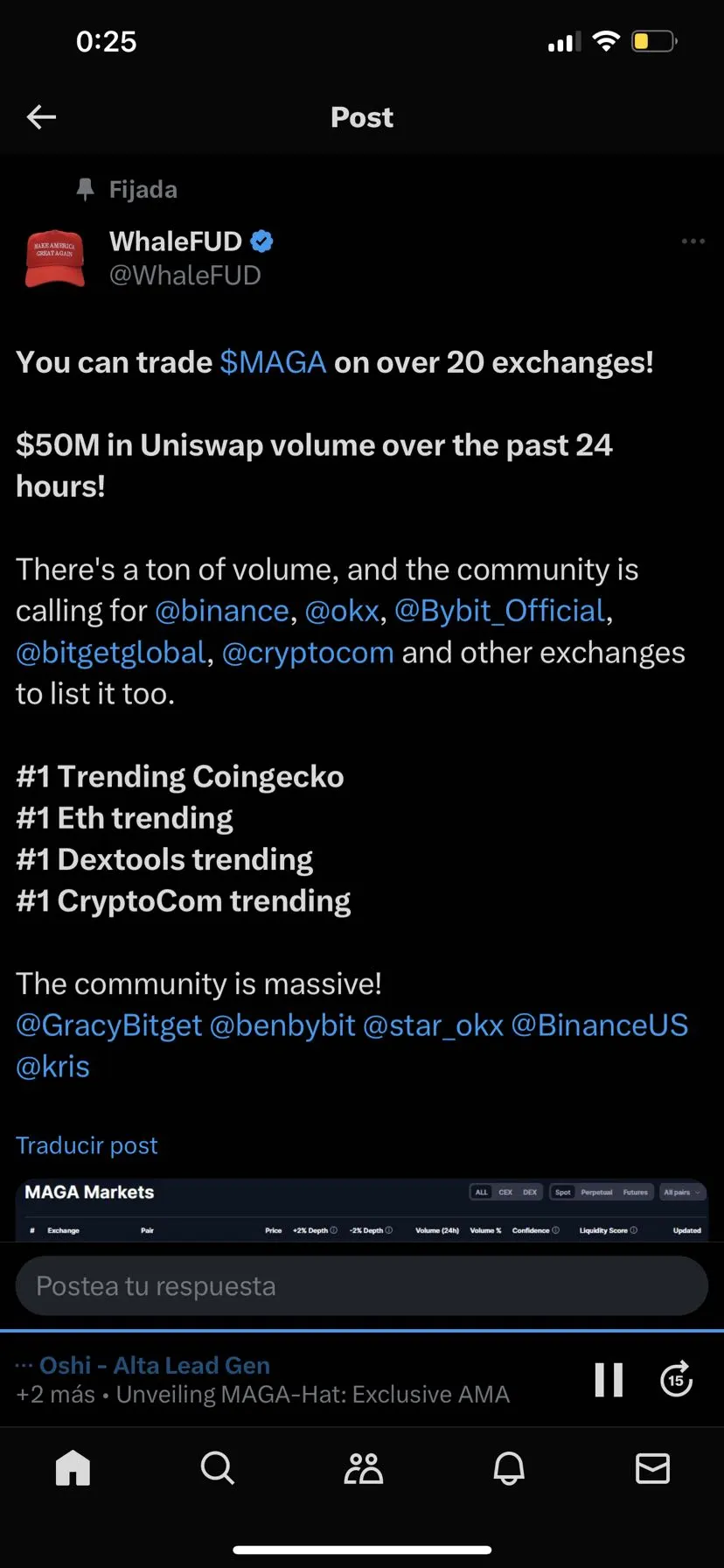This screenshot has width=724, height=1568.
Task: Open the Search magnifier tab
Action: coord(217,1468)
